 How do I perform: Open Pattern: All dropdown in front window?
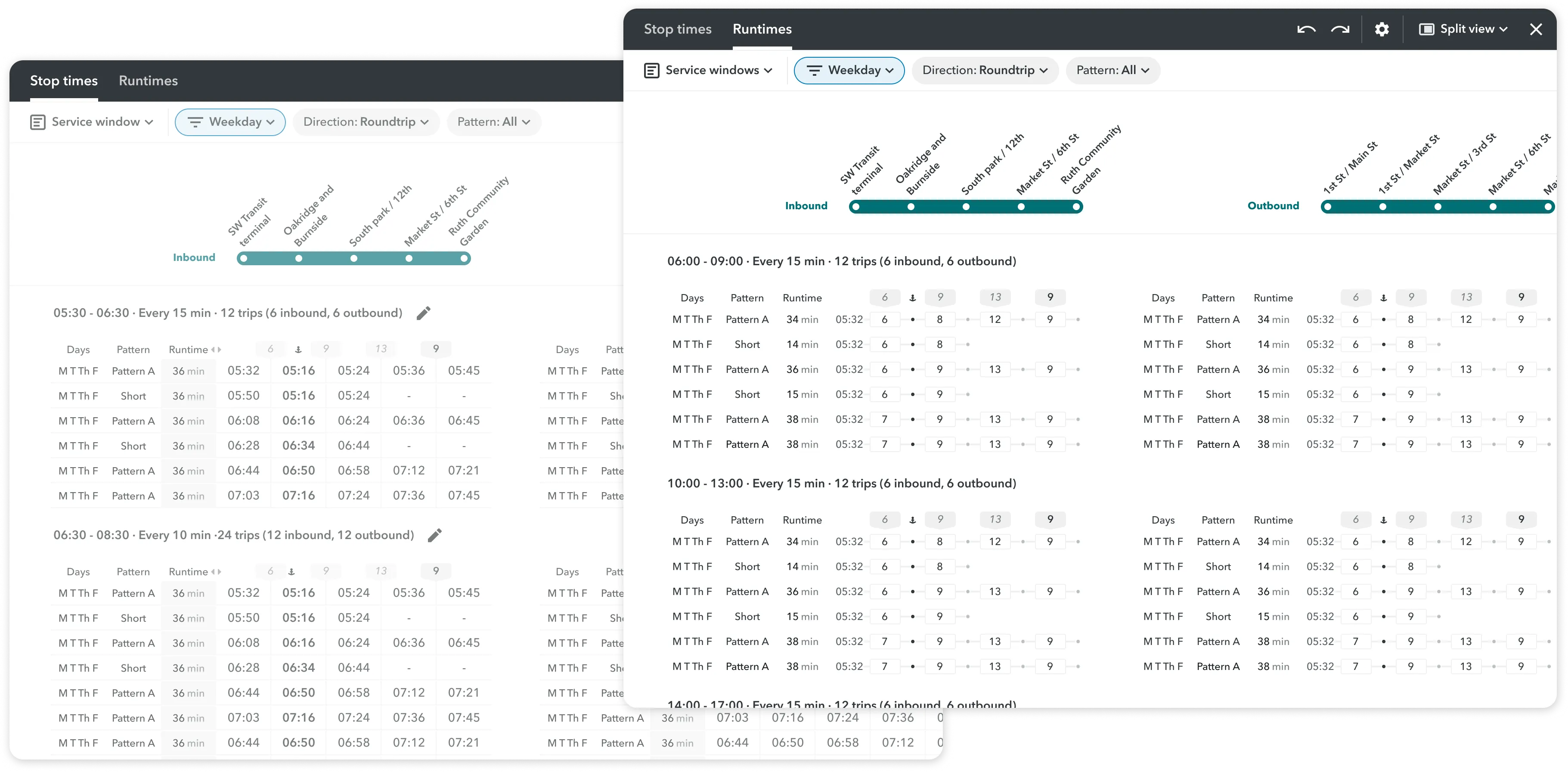pos(1112,71)
